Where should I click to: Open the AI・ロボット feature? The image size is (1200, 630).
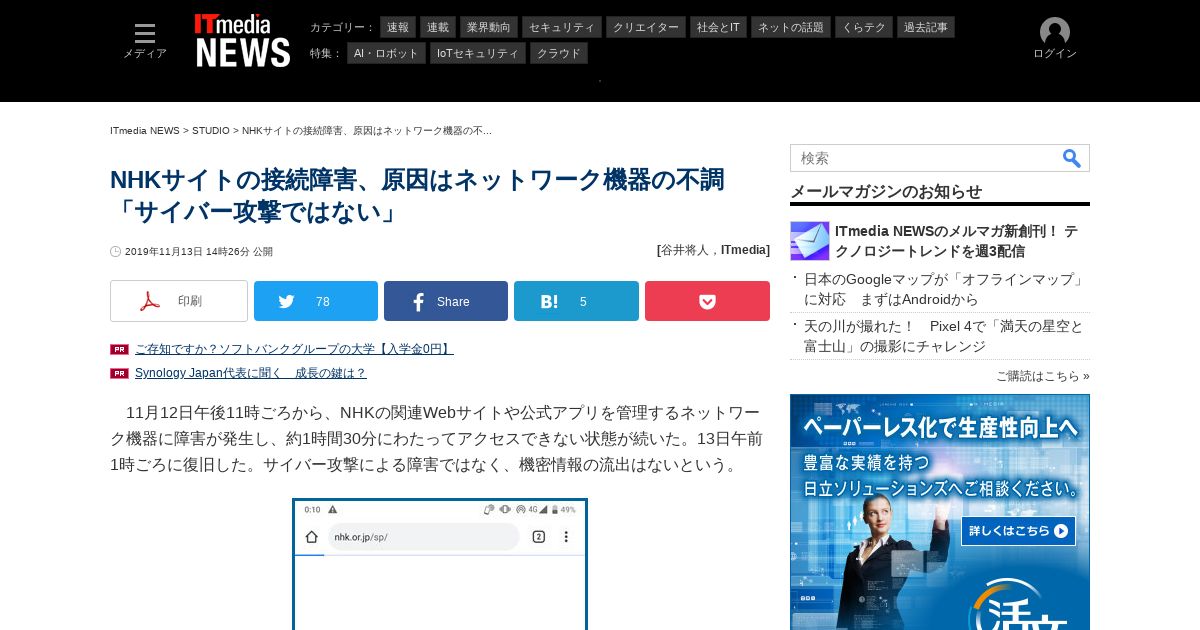coord(386,53)
